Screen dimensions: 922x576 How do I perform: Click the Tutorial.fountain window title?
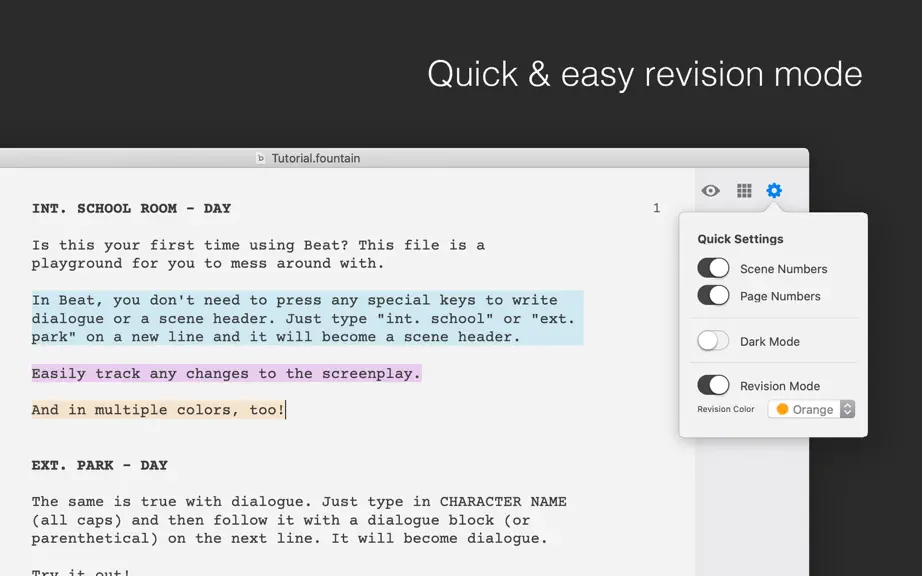pyautogui.click(x=316, y=158)
